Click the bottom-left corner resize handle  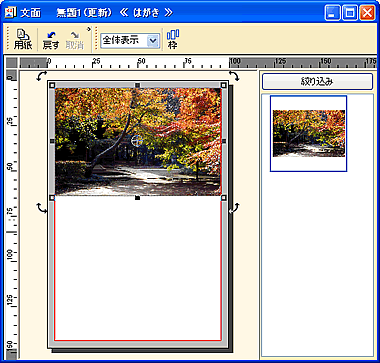52,198
